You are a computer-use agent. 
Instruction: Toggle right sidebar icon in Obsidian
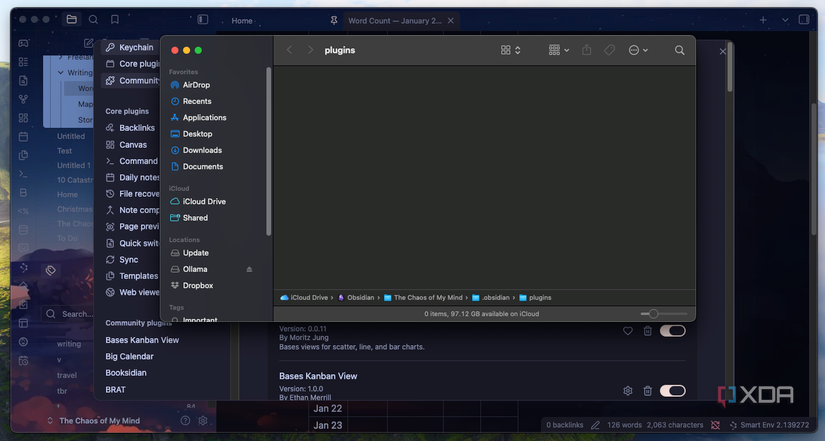(x=804, y=19)
